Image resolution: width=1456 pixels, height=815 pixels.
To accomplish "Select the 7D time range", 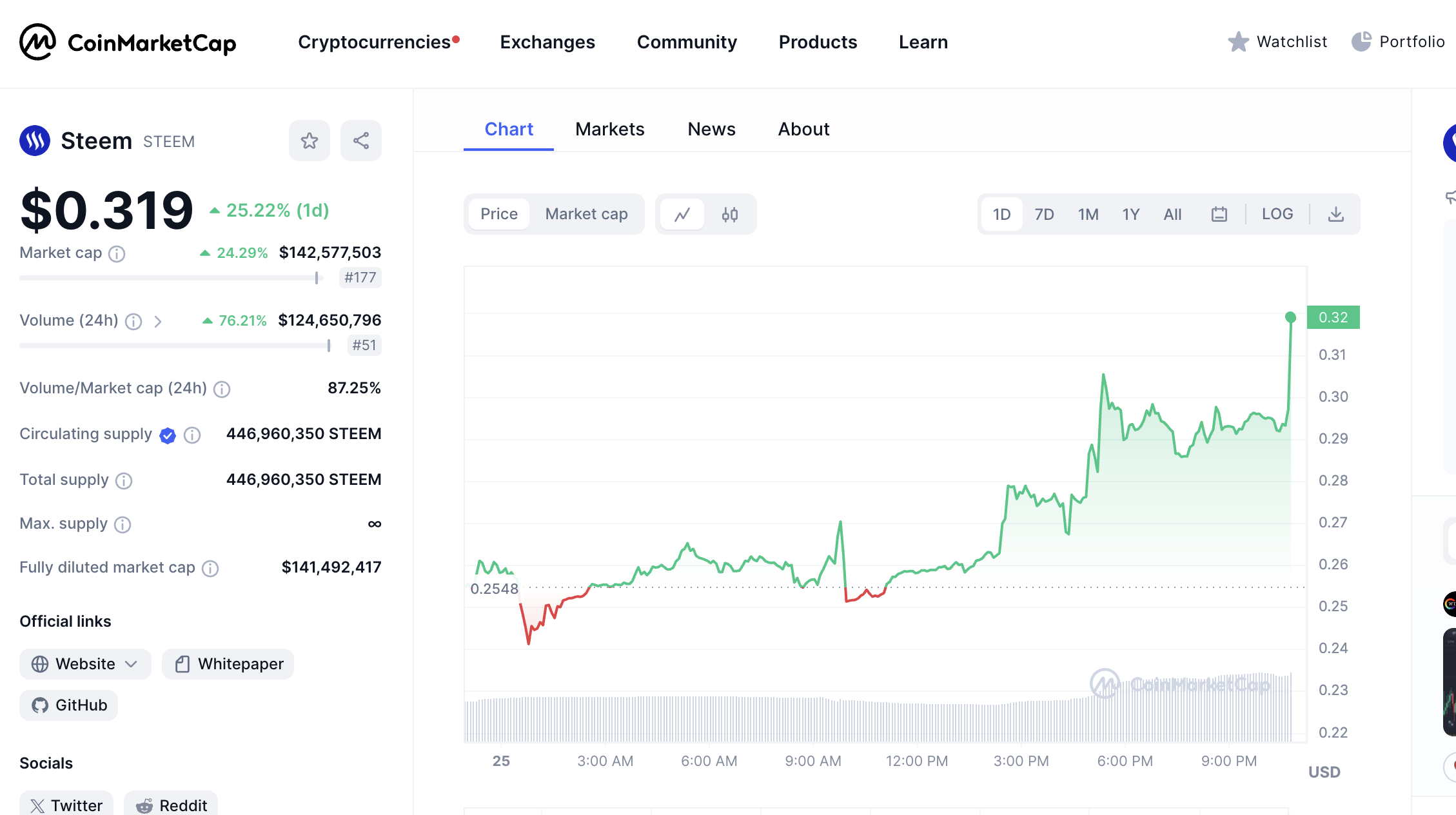I will pyautogui.click(x=1044, y=214).
